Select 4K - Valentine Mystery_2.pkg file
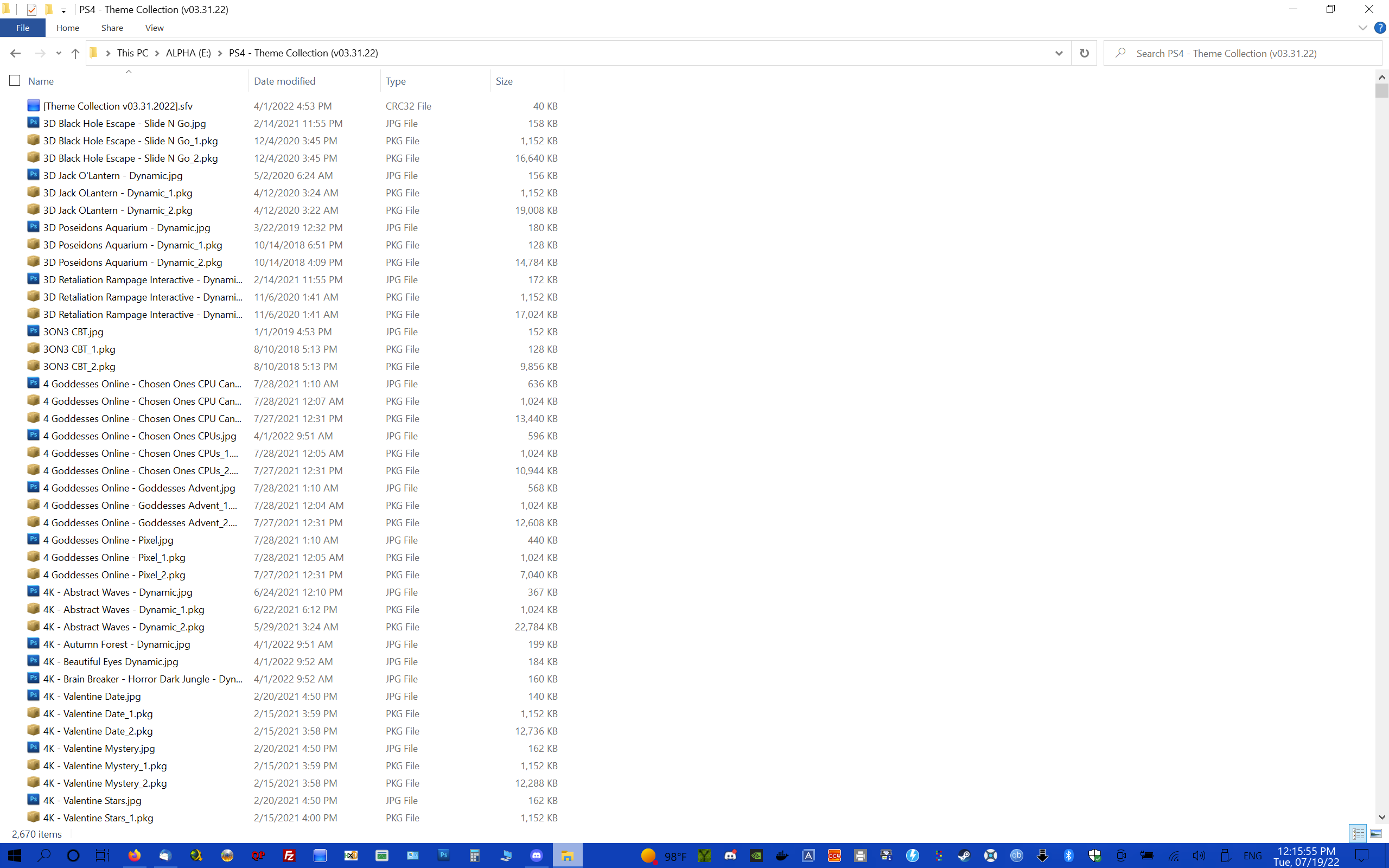The height and width of the screenshot is (868, 1389). (x=105, y=783)
